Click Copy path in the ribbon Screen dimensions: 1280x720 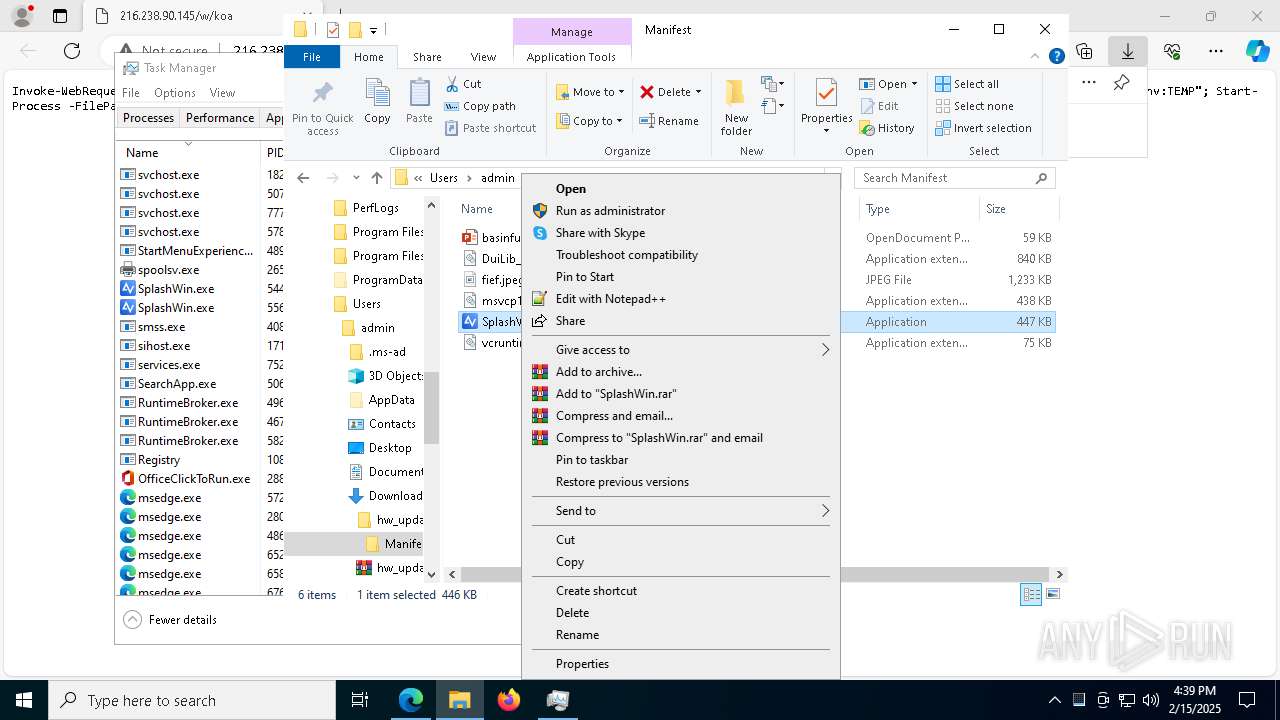click(480, 106)
